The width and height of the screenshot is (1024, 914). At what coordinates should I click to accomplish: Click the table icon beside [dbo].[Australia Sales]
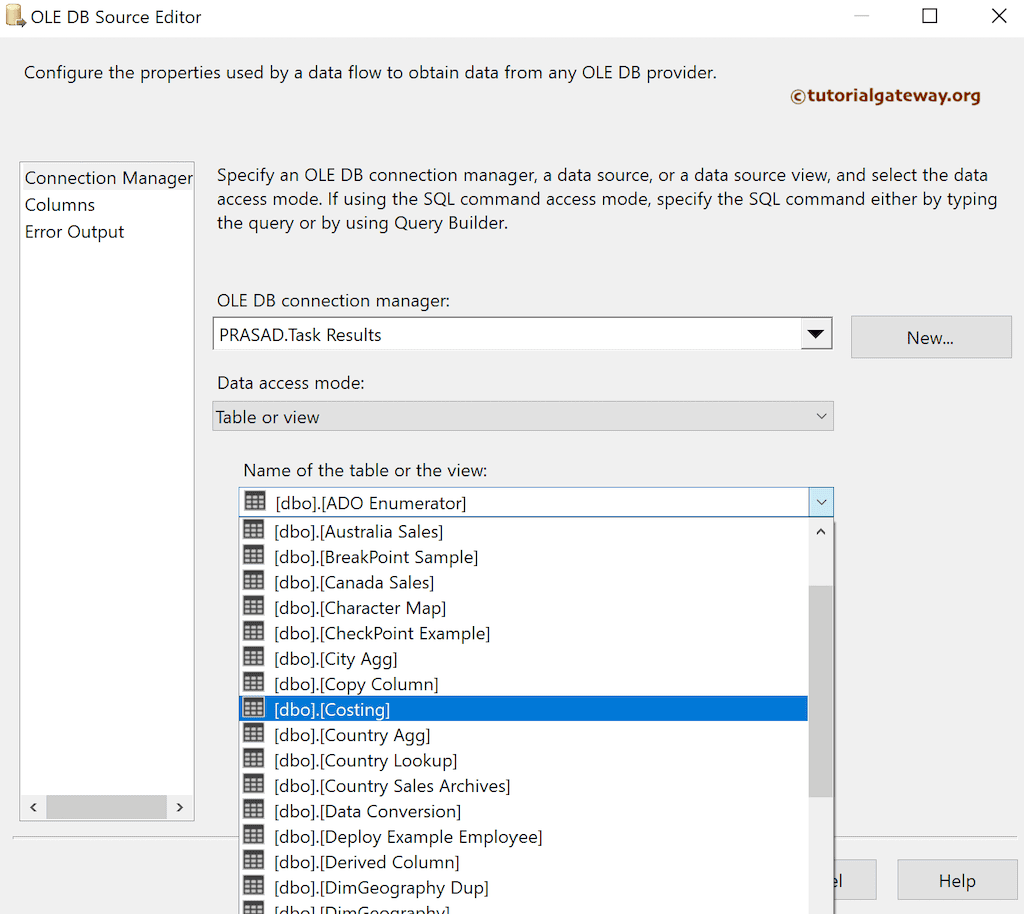253,529
